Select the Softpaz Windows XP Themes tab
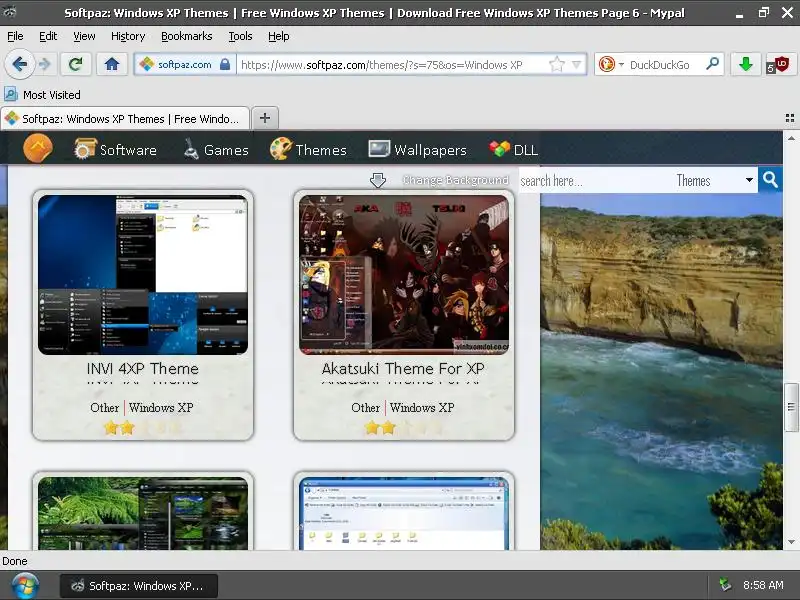This screenshot has width=800, height=600. click(125, 119)
